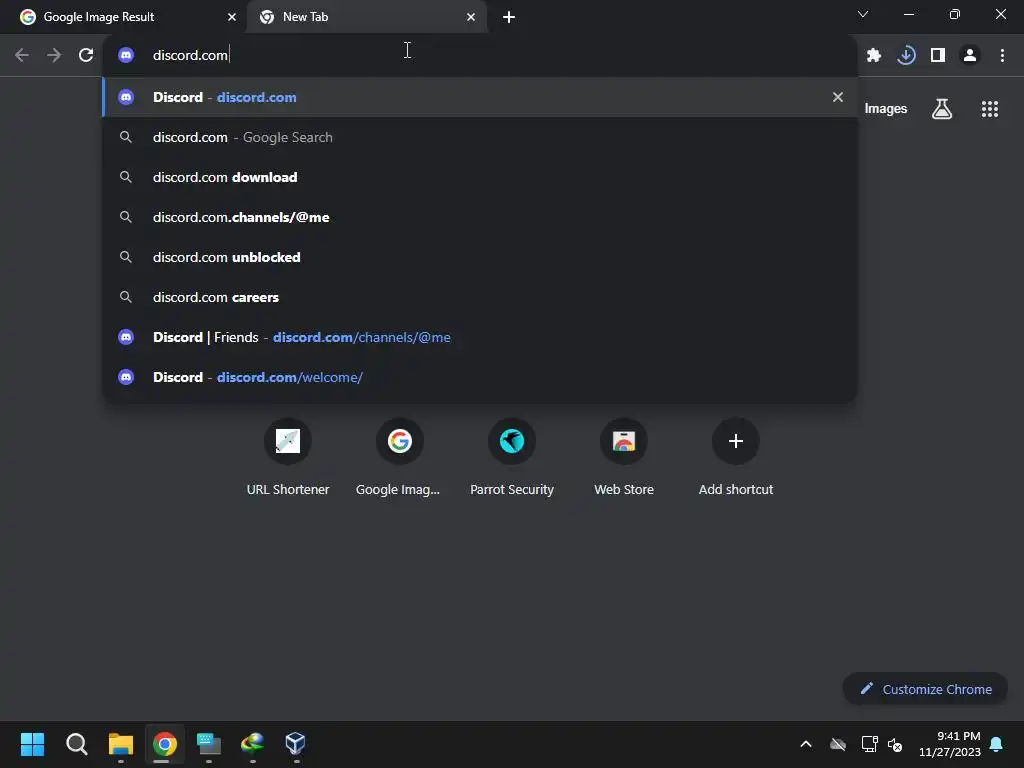Viewport: 1024px width, 768px height.
Task: Select discord.com unblocked suggestion
Action: [x=480, y=257]
